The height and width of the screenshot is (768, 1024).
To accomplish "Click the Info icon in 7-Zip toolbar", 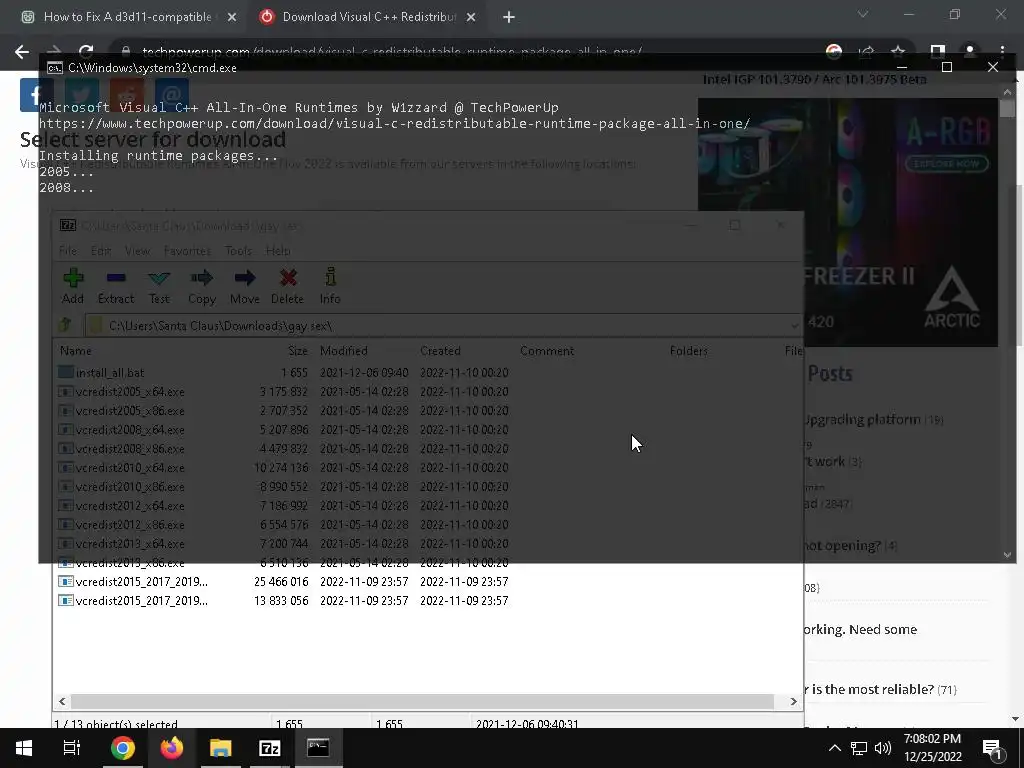I will pyautogui.click(x=330, y=285).
